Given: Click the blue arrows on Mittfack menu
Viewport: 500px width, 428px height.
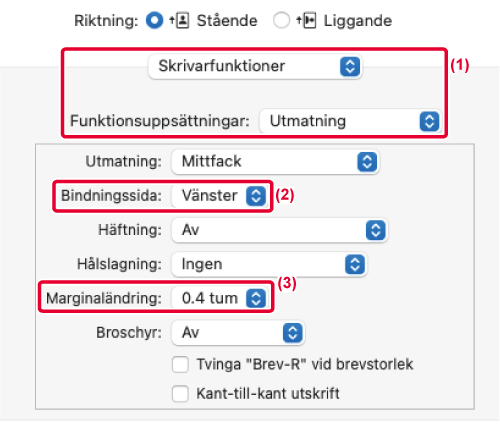Looking at the screenshot, I should tap(367, 162).
